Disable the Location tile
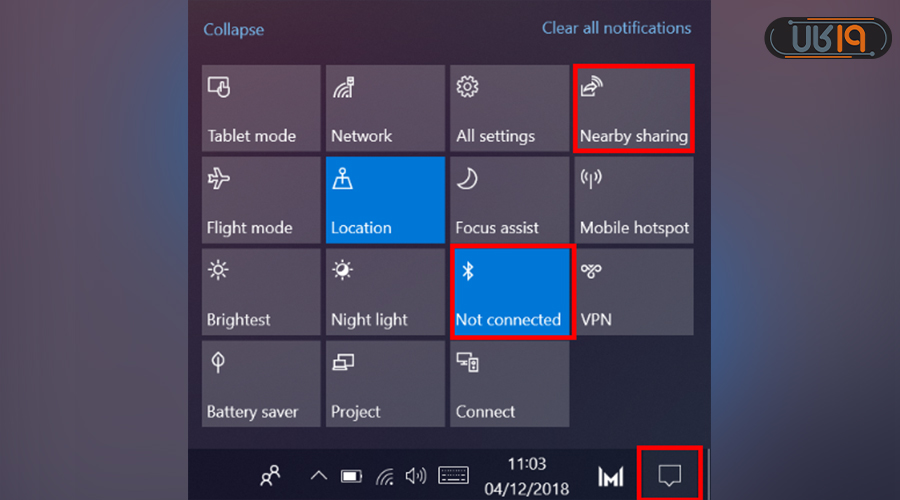 385,200
